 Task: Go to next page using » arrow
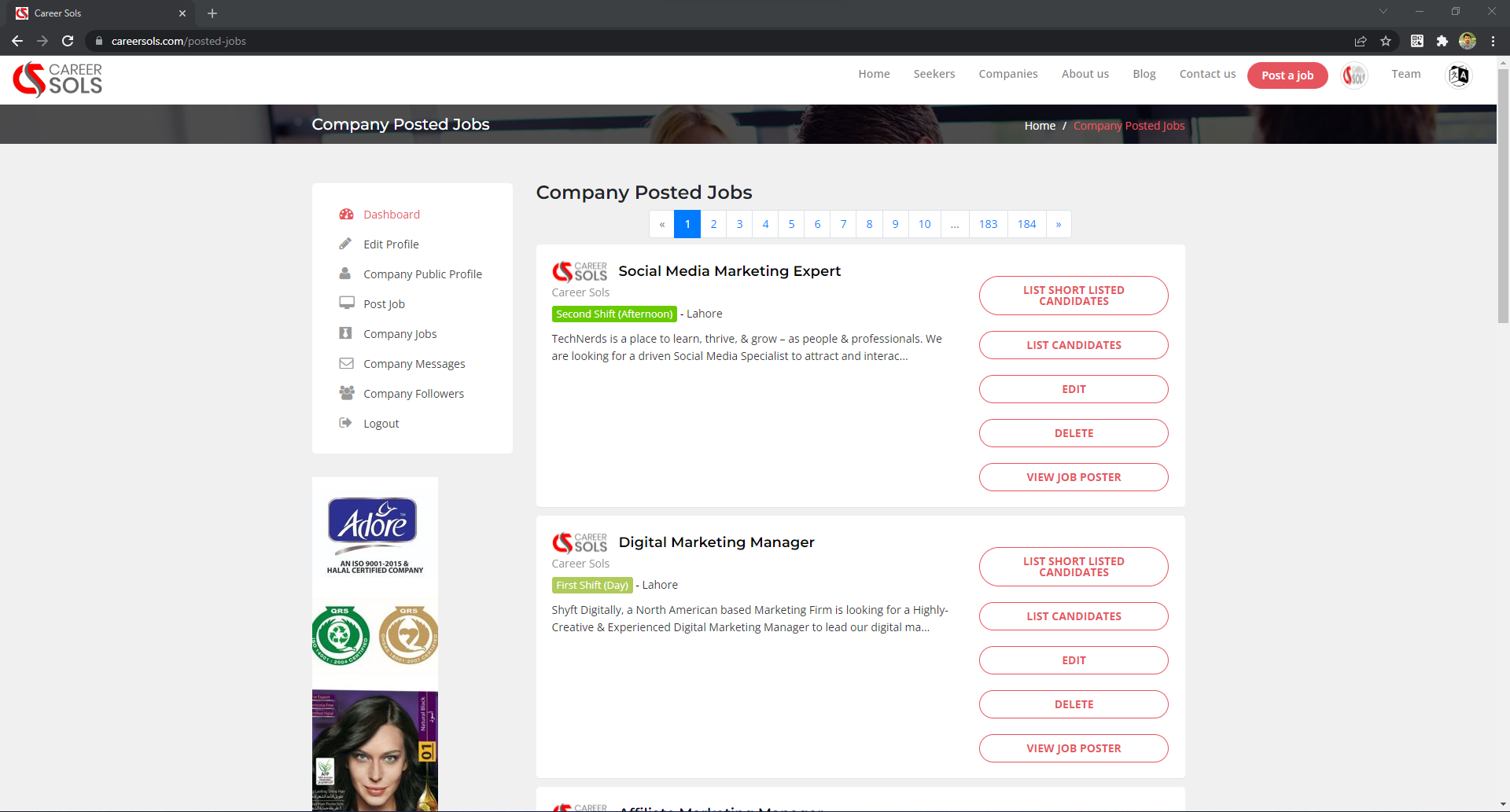[1058, 224]
